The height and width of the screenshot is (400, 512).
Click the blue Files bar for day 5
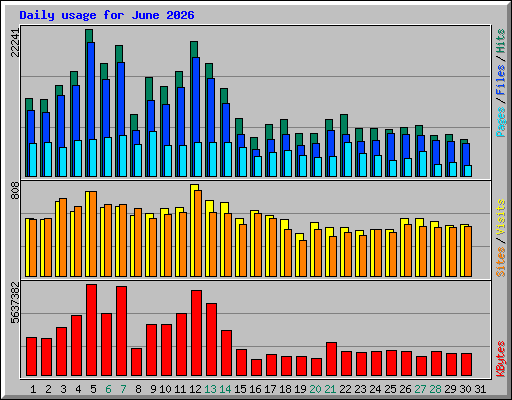click(x=91, y=90)
